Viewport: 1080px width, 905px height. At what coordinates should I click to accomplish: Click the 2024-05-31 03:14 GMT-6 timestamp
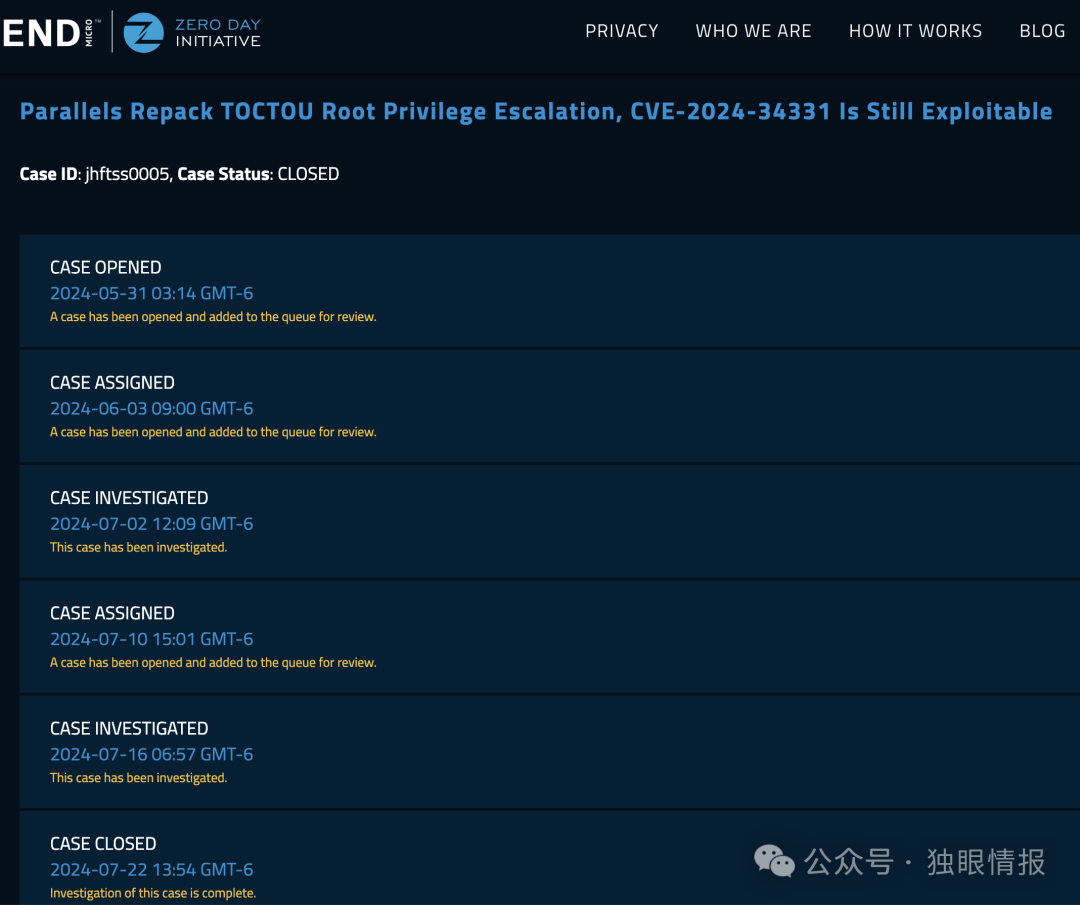152,293
